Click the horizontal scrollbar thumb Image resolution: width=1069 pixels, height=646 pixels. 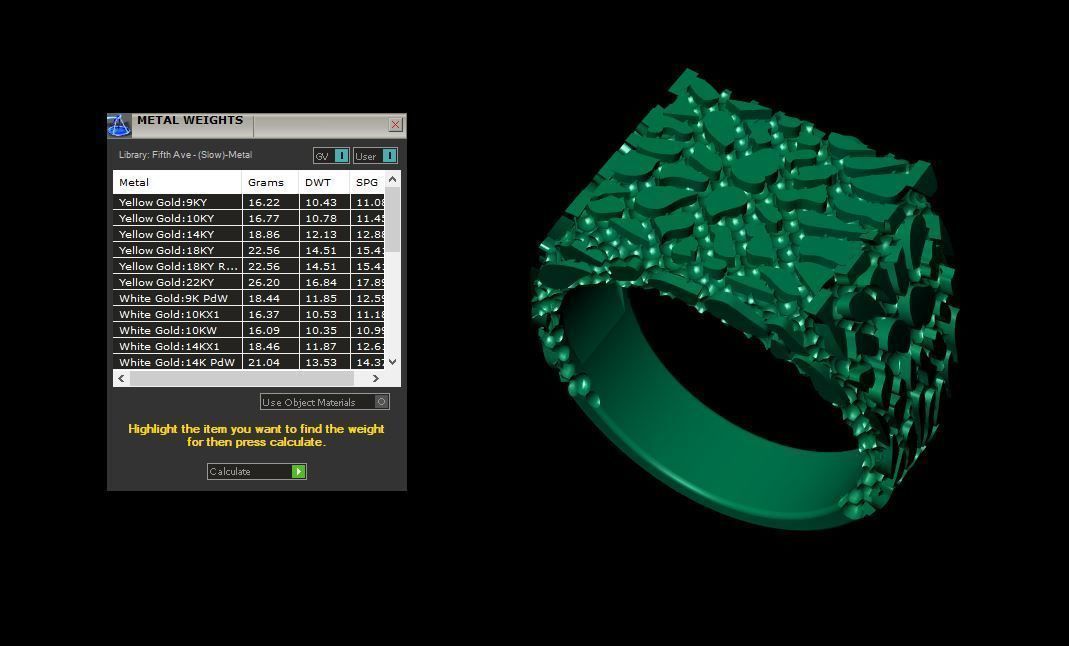[x=241, y=378]
